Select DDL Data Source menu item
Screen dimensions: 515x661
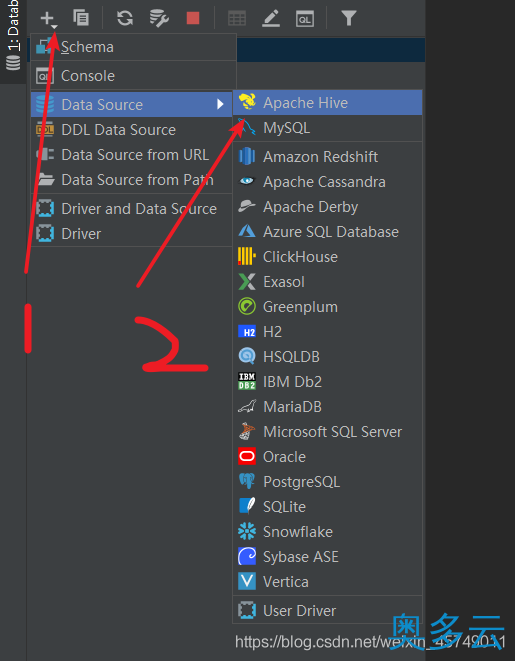pyautogui.click(x=131, y=130)
